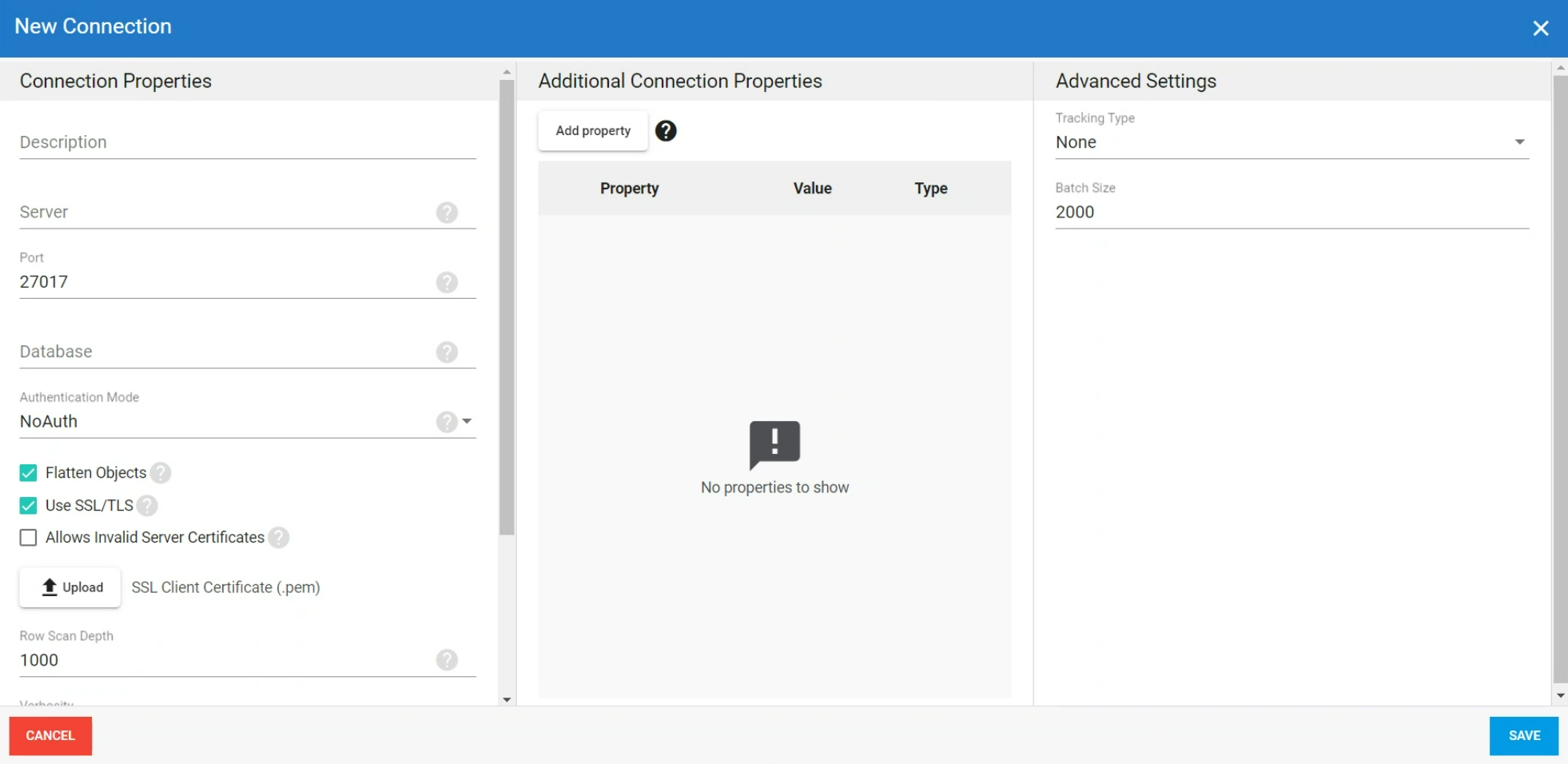Click the help icon beside Database field
The image size is (1568, 764).
pyautogui.click(x=447, y=352)
